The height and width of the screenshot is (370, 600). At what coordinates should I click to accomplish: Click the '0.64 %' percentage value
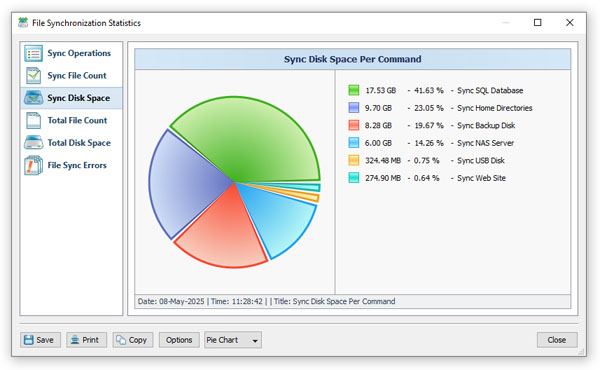coord(426,178)
